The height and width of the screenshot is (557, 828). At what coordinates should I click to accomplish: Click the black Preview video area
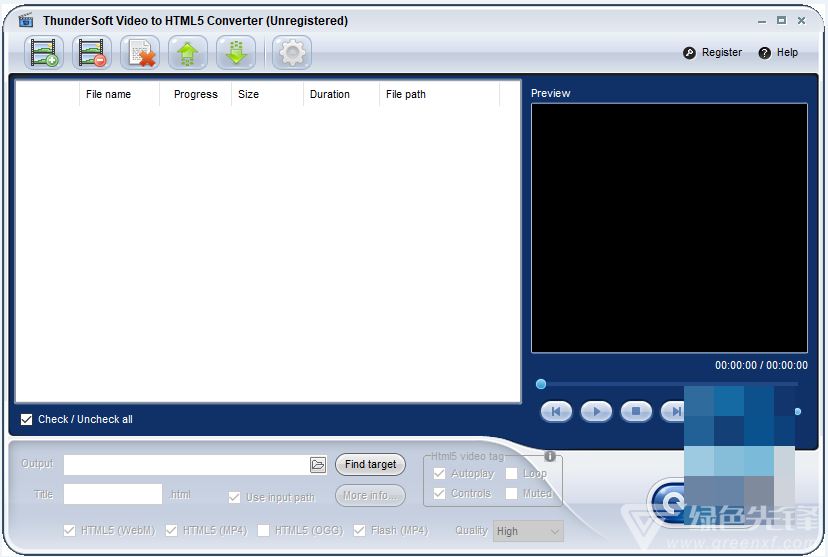669,228
